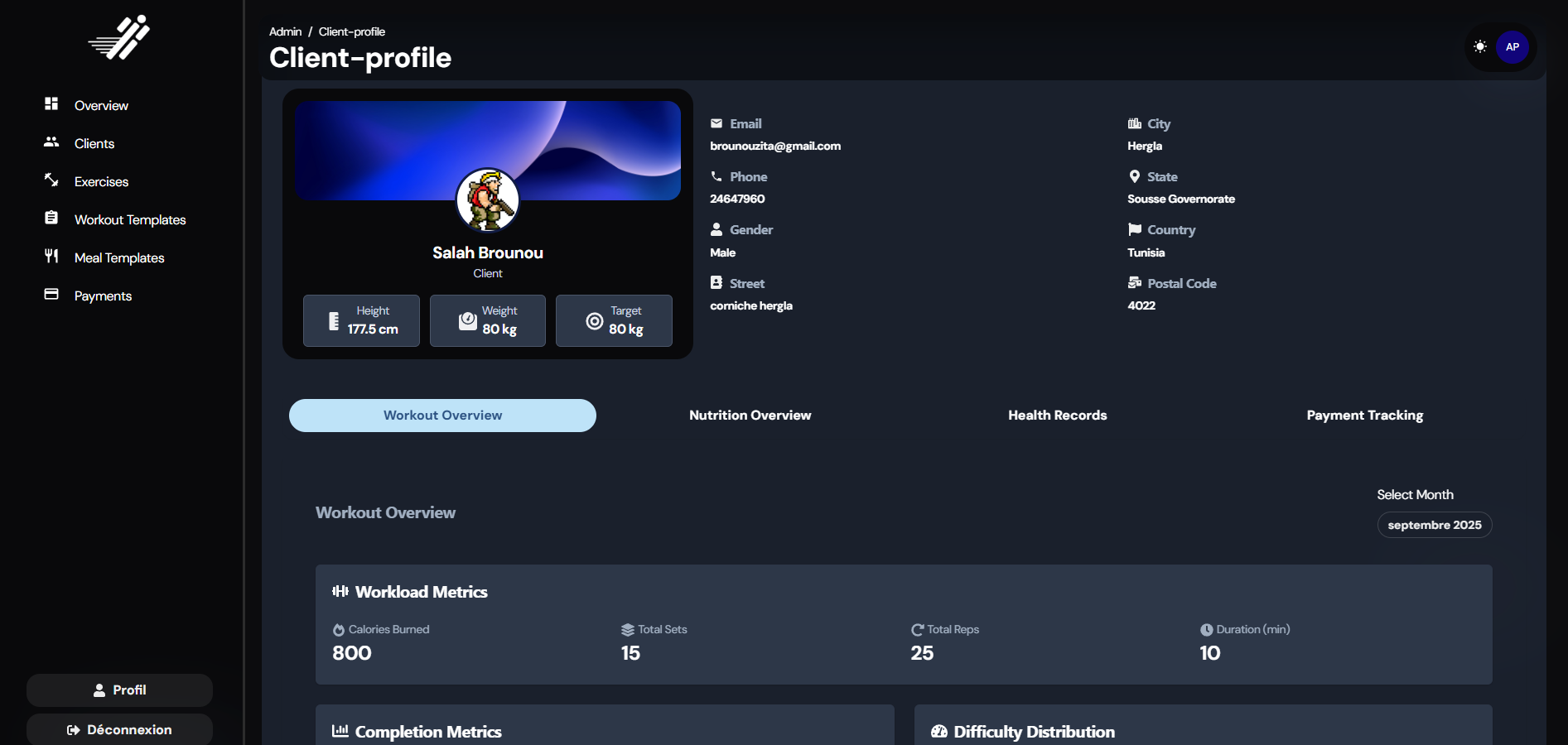The height and width of the screenshot is (745, 1568).
Task: Open Workout Templates via clipboard icon
Action: point(51,219)
